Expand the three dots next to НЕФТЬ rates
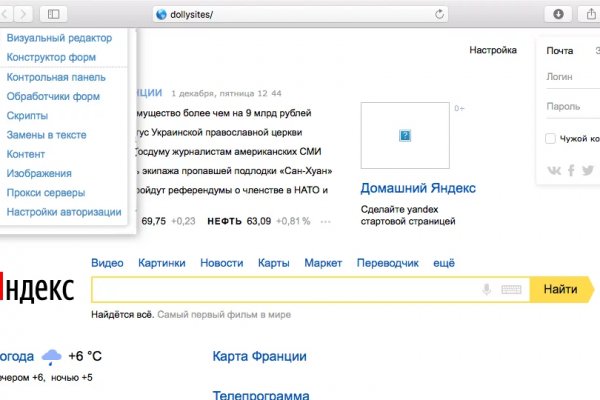Image resolution: width=600 pixels, height=400 pixels. coord(321,221)
